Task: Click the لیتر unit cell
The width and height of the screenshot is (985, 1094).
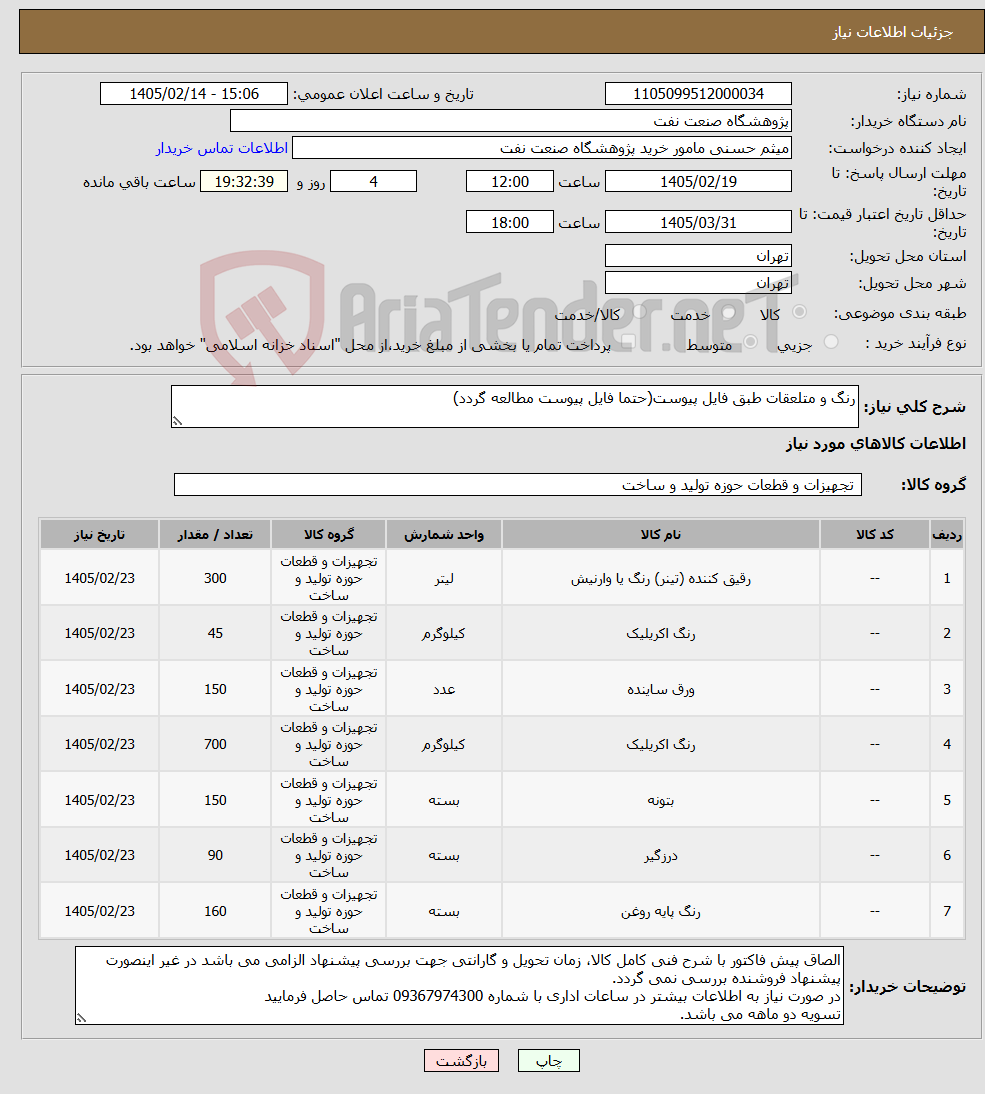Action: [x=444, y=578]
